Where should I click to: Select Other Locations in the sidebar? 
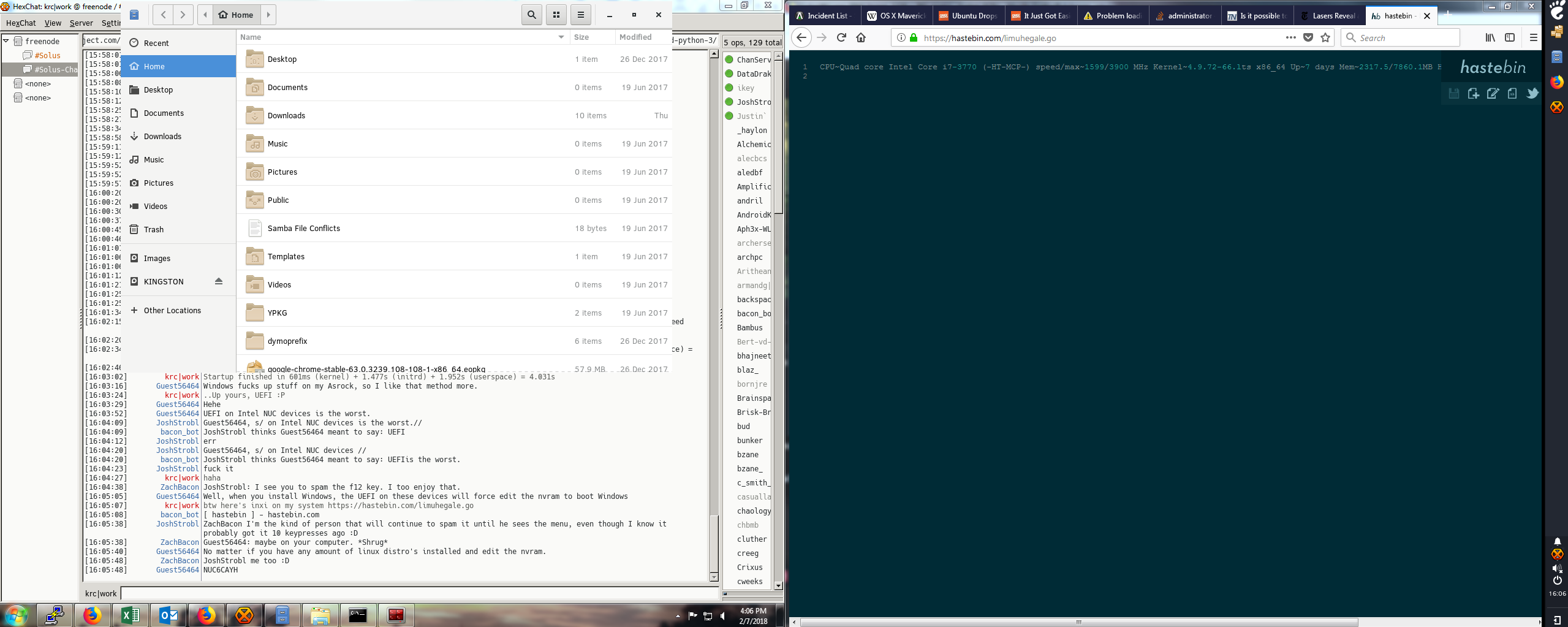pyautogui.click(x=178, y=310)
